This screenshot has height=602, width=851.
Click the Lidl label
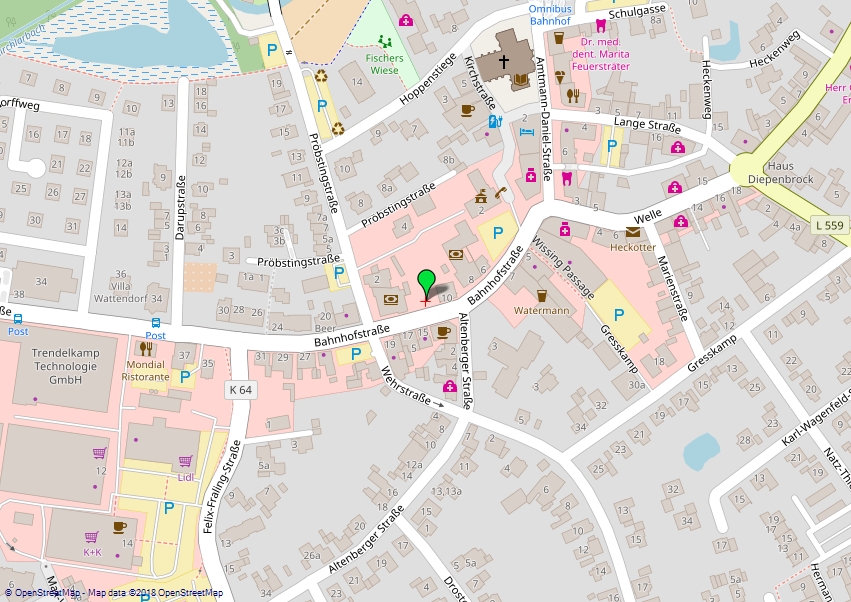point(186,477)
